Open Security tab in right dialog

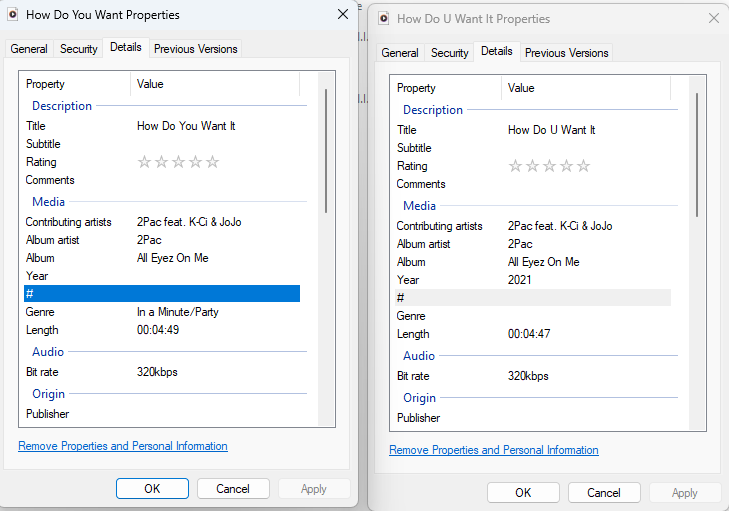coord(449,53)
